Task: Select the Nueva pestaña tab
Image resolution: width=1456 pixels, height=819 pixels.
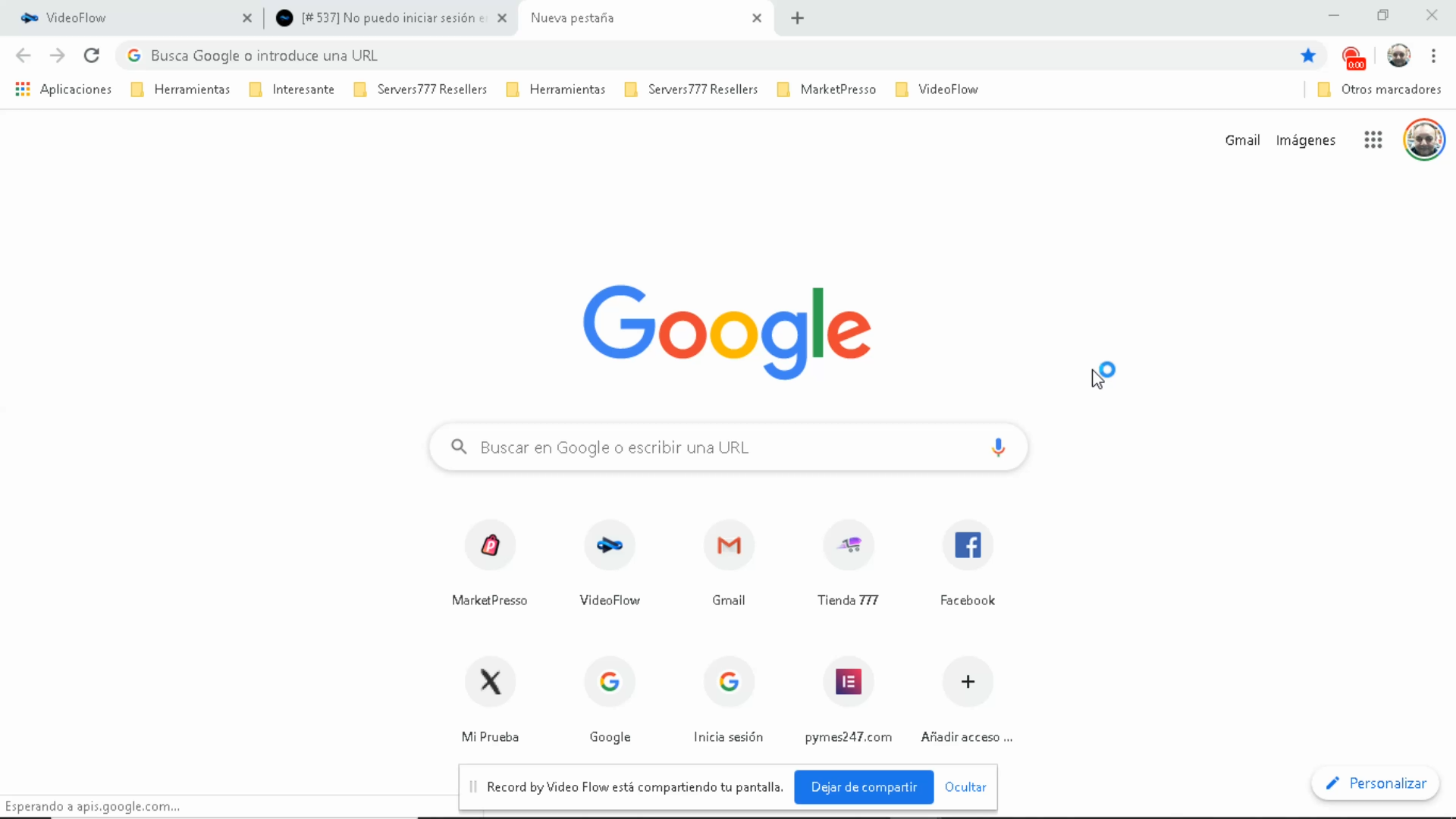Action: tap(645, 18)
